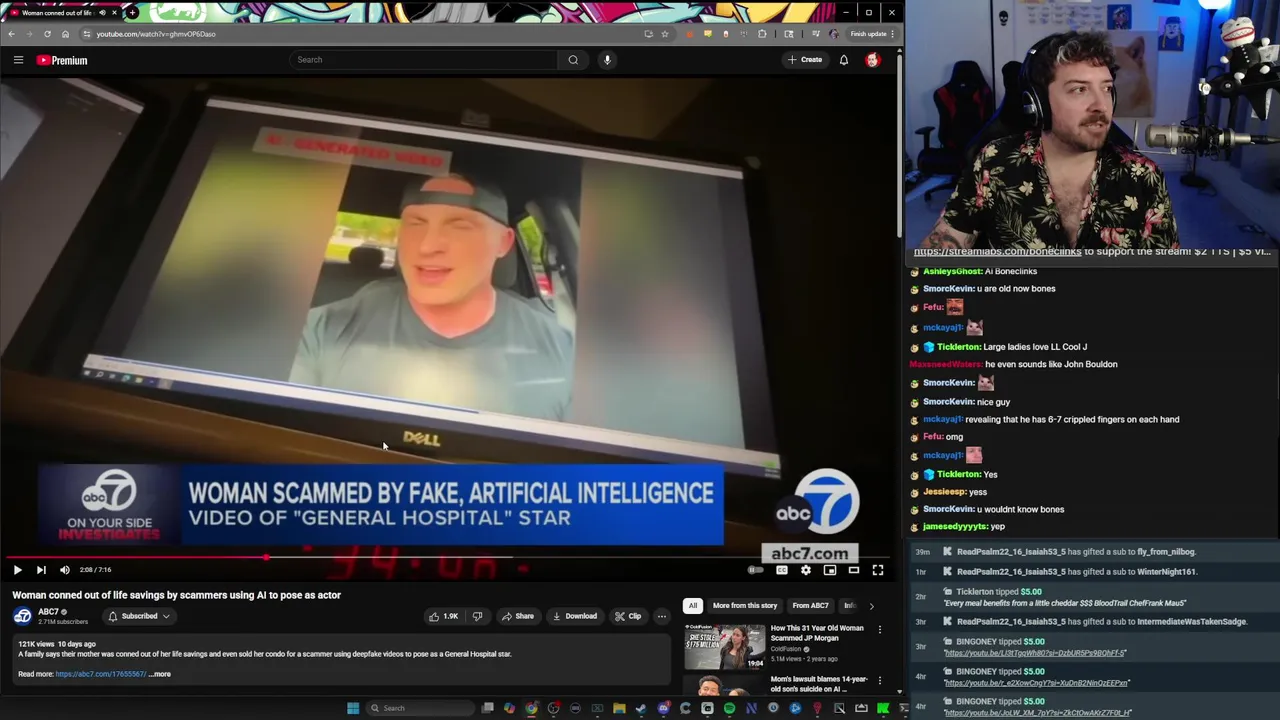Click the Subscribed bell button
Image resolution: width=1280 pixels, height=720 pixels.
139,616
